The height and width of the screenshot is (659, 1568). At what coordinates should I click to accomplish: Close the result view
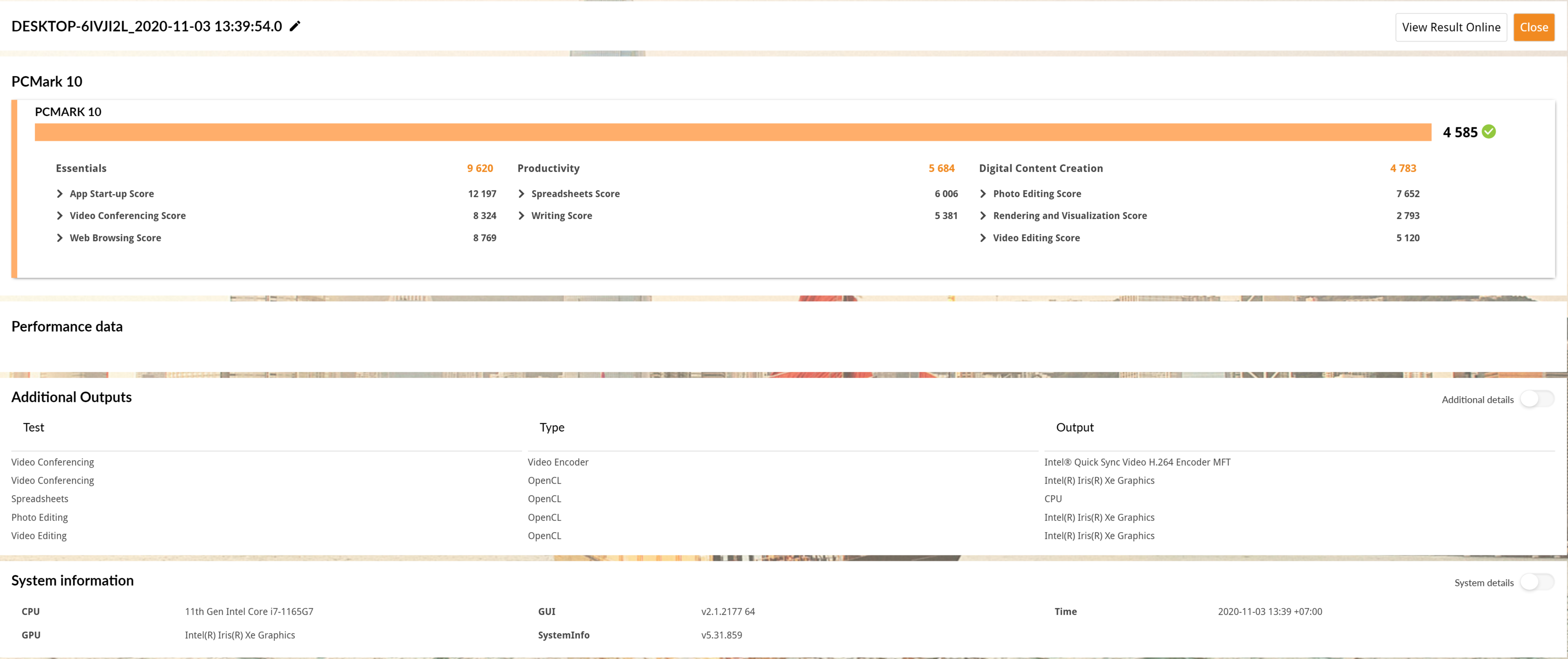point(1534,27)
